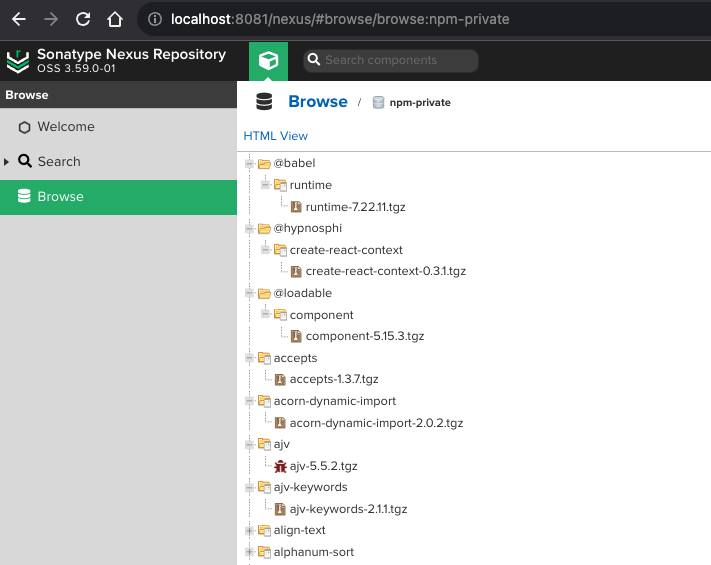This screenshot has height=565, width=711.
Task: Select the accepts-1.3.7.tgz file
Action: tap(334, 379)
